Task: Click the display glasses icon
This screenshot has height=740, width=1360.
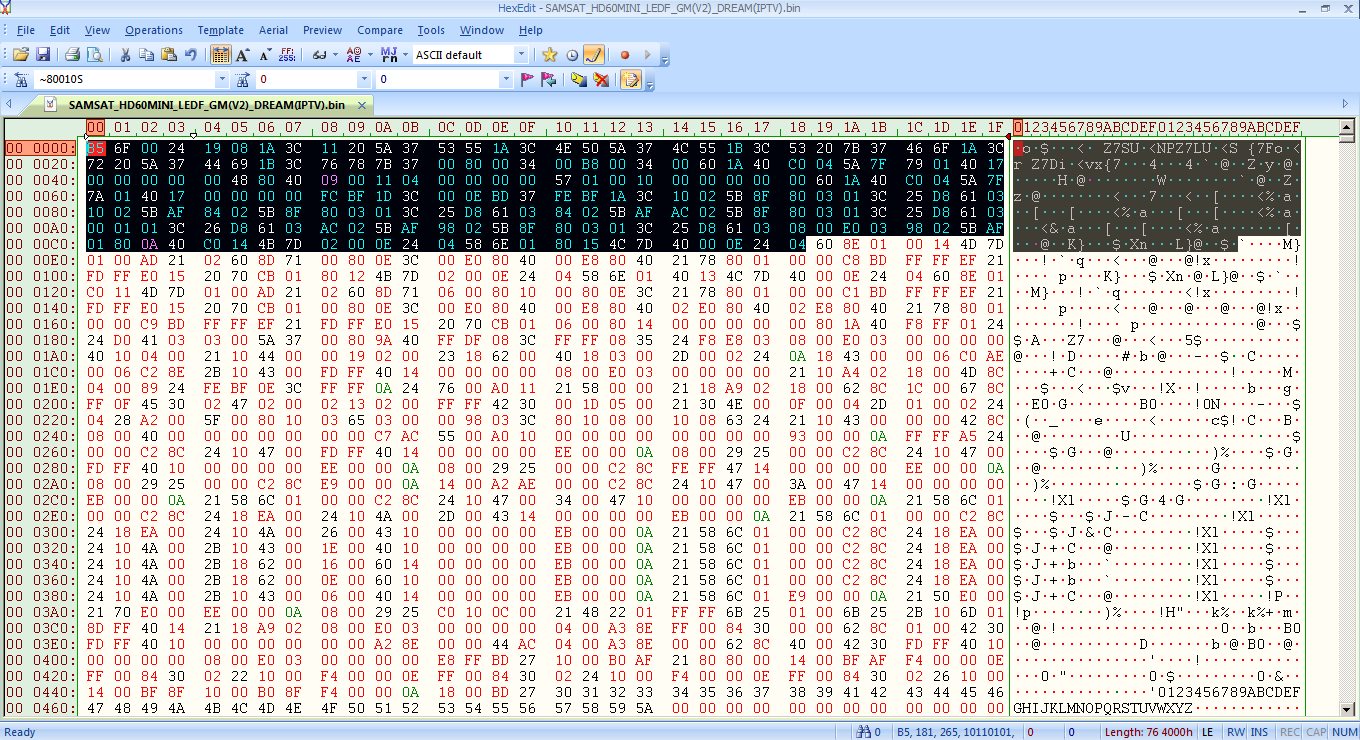Action: click(x=319, y=55)
